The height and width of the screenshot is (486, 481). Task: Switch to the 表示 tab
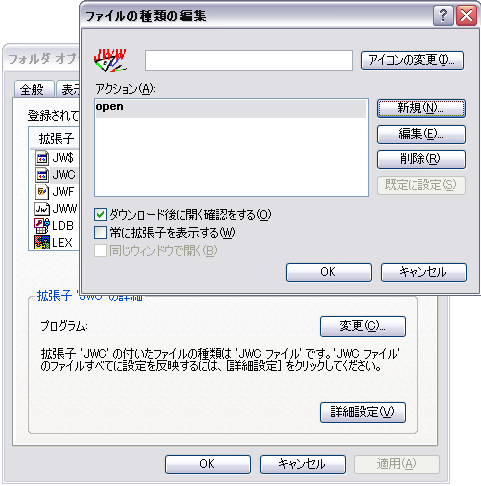68,89
